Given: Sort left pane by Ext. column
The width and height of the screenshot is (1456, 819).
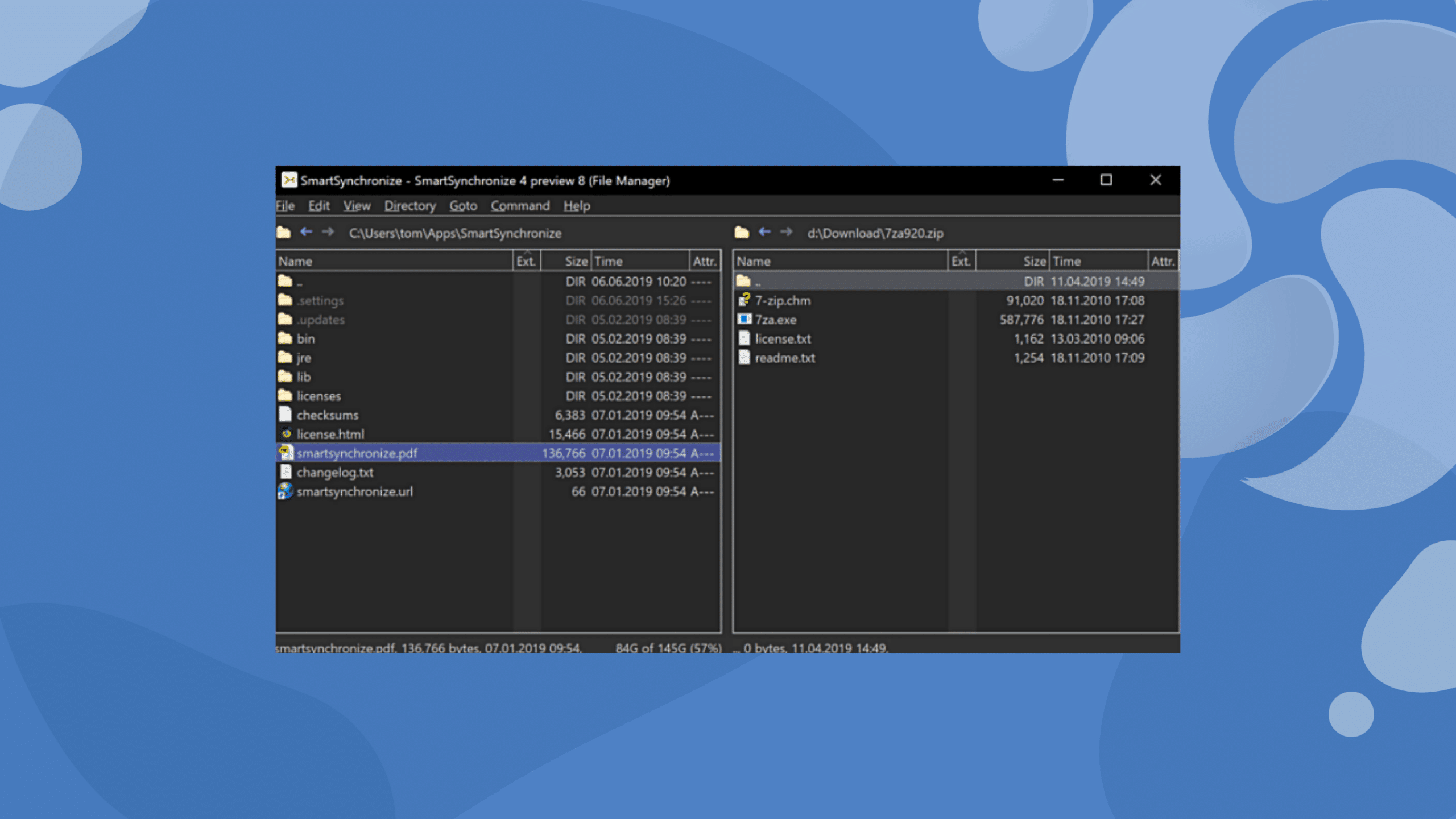Looking at the screenshot, I should (527, 261).
